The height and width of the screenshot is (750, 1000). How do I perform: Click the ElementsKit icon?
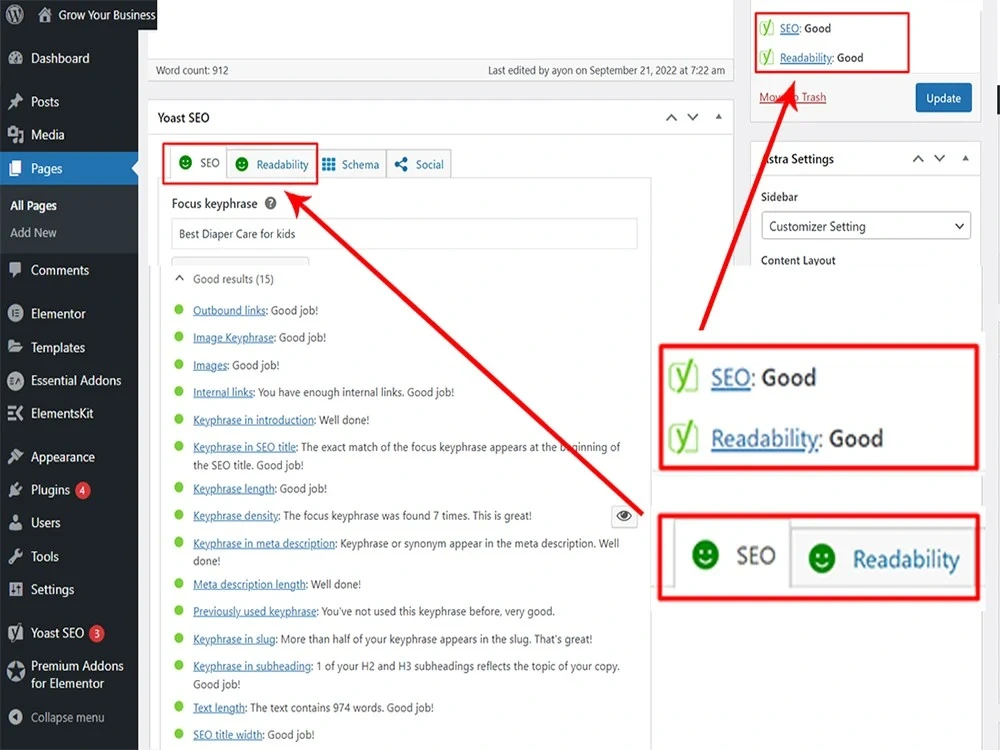coord(16,413)
